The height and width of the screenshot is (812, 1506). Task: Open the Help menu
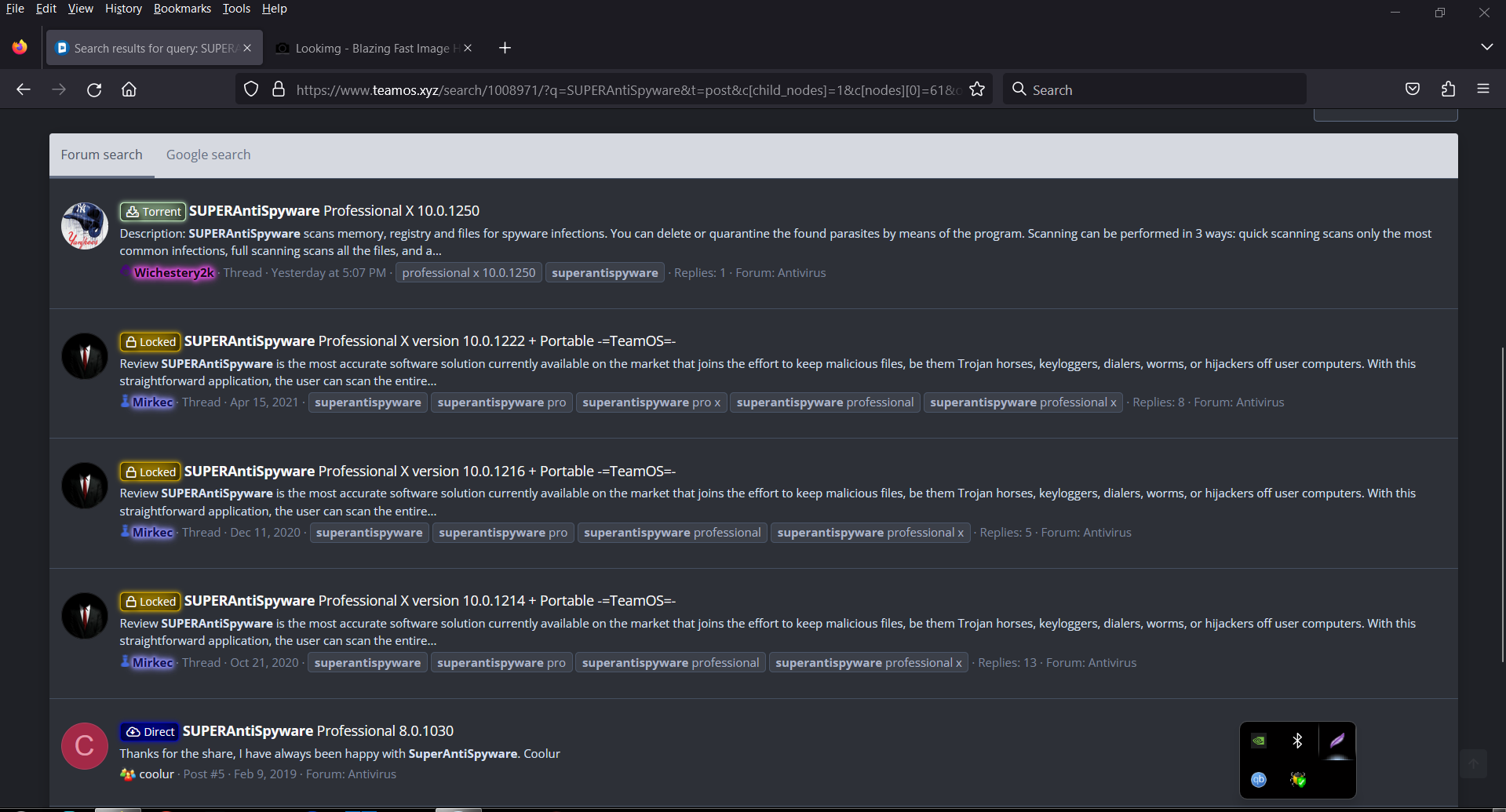click(x=275, y=9)
